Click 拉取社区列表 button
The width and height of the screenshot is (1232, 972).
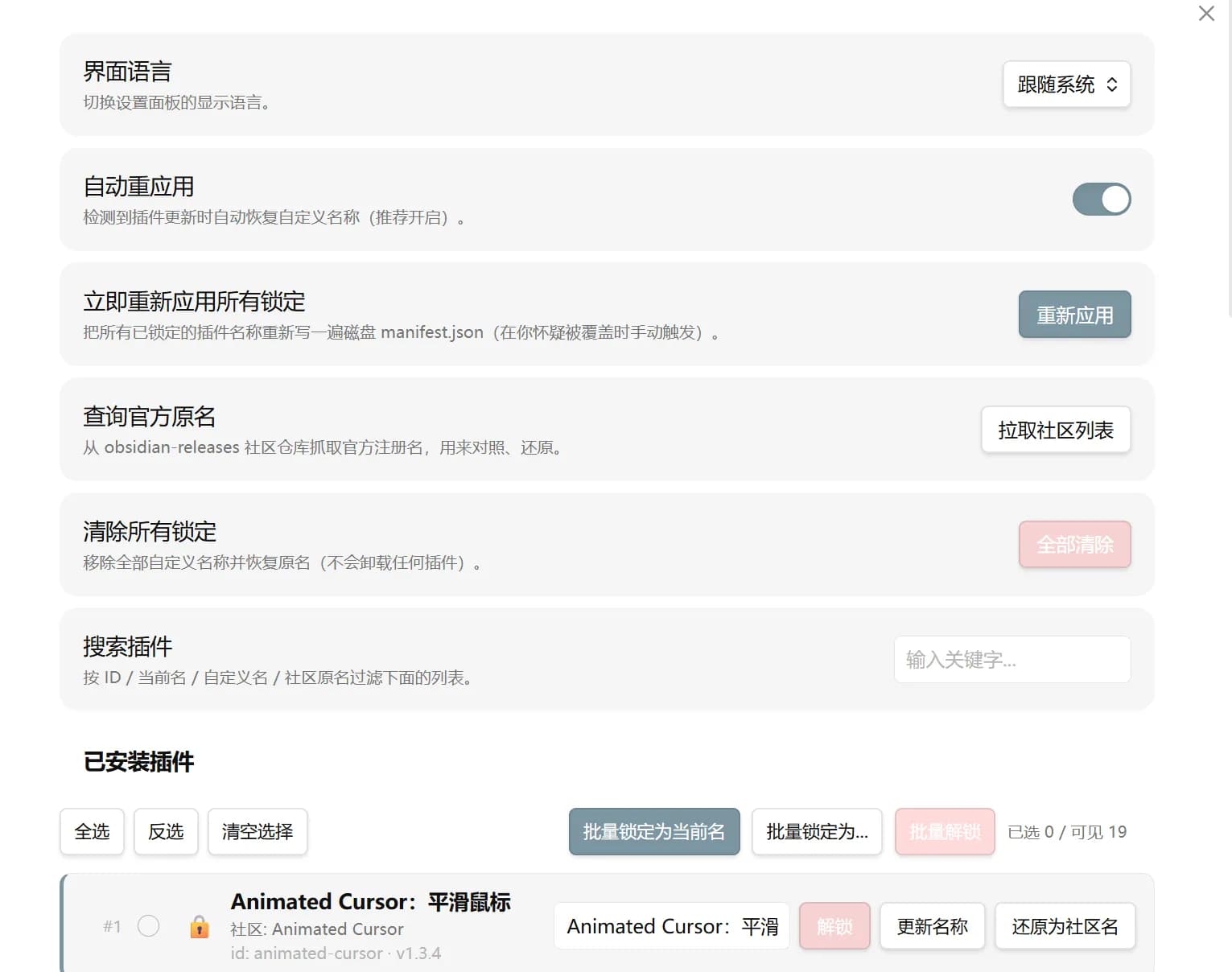pyautogui.click(x=1056, y=430)
